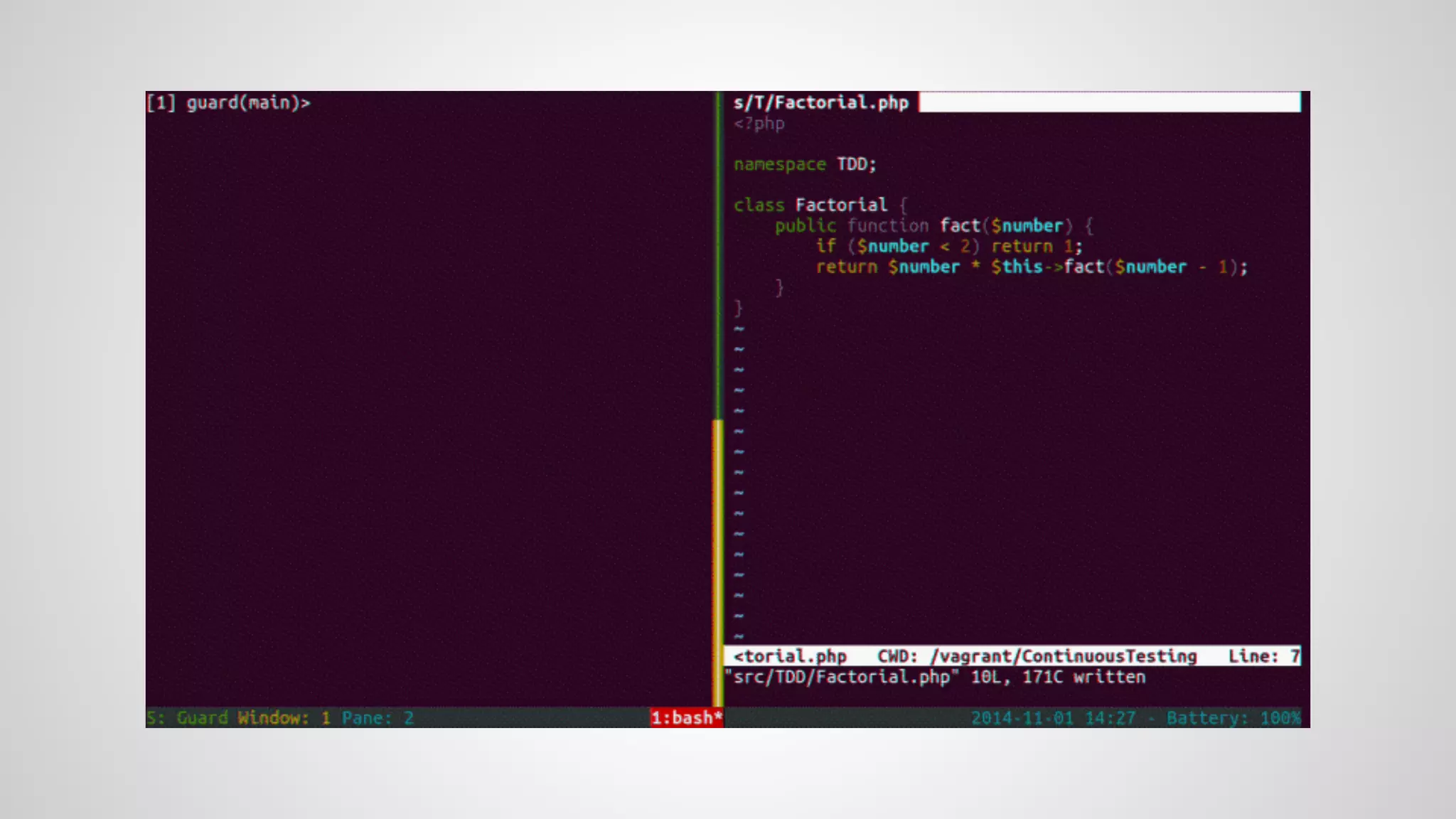Click the if keyword
Viewport: 1456px width, 819px height.
click(x=825, y=247)
